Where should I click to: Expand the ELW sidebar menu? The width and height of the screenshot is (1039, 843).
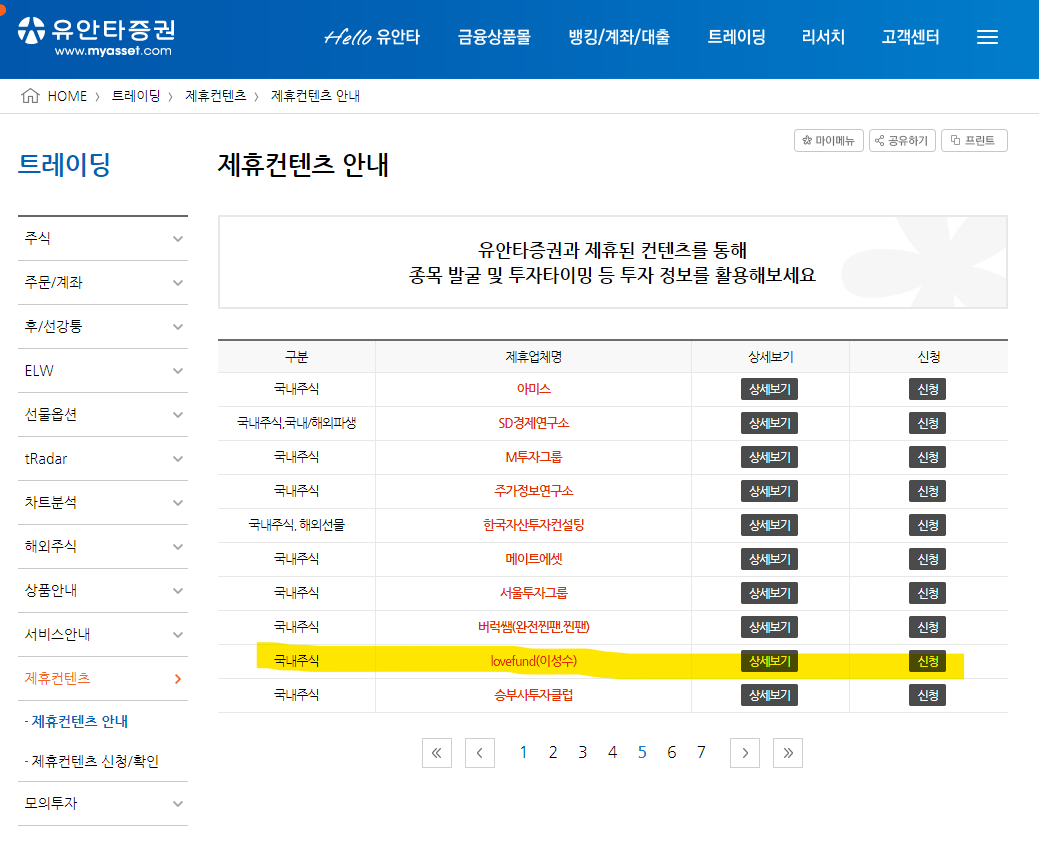tap(103, 371)
